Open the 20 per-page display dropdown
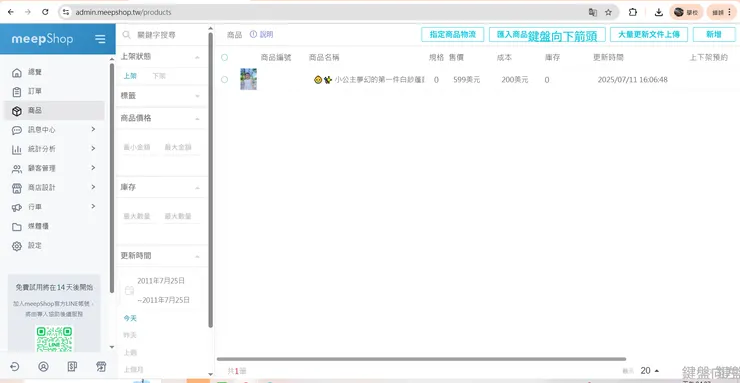Screen dimensions: 740x383 [650, 371]
